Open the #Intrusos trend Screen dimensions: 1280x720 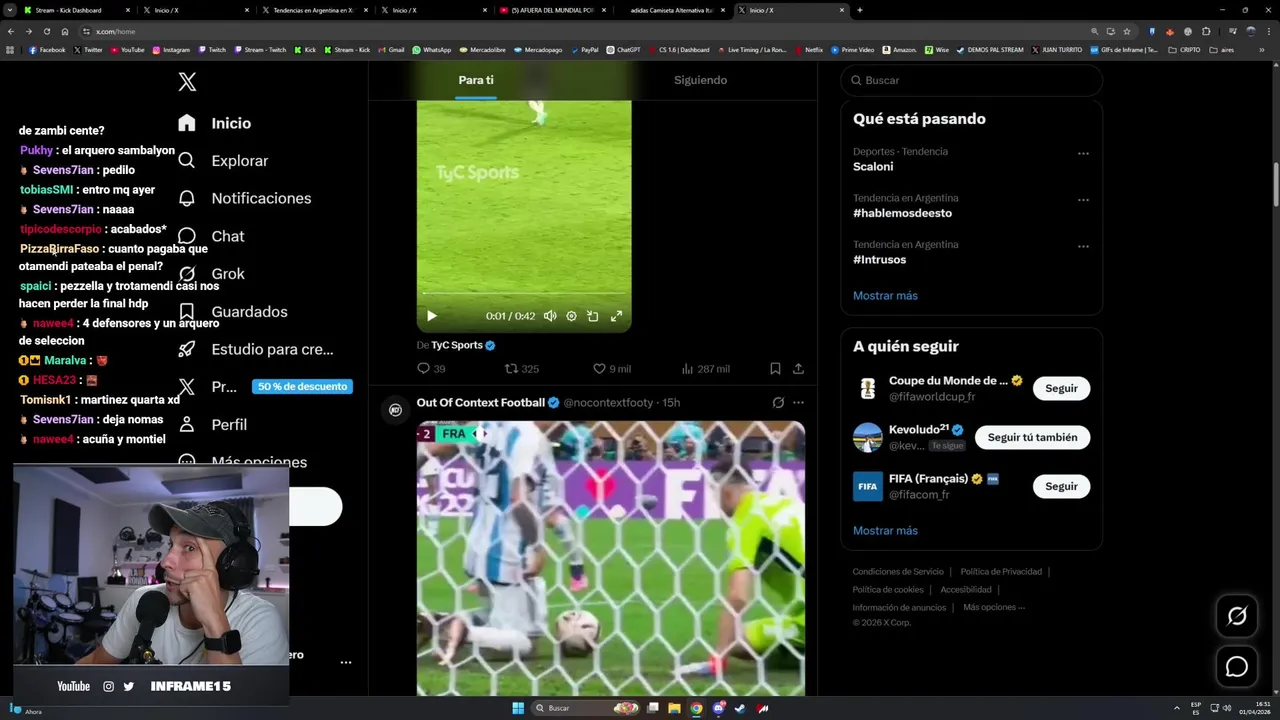point(879,260)
